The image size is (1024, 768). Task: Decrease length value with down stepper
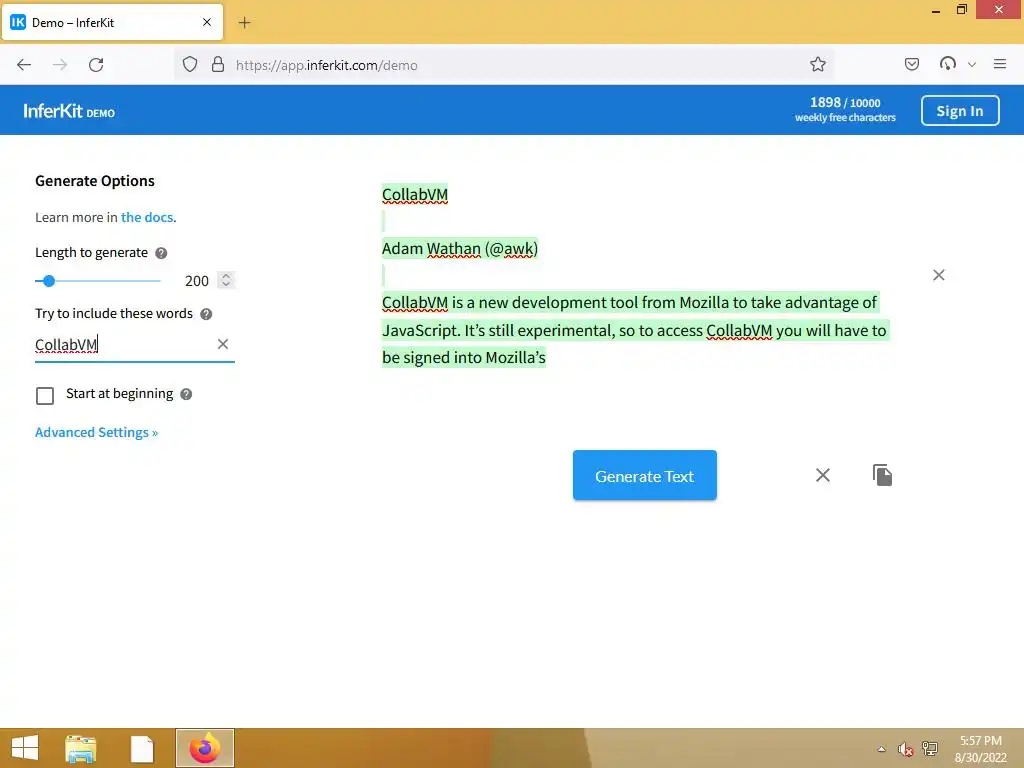(226, 284)
